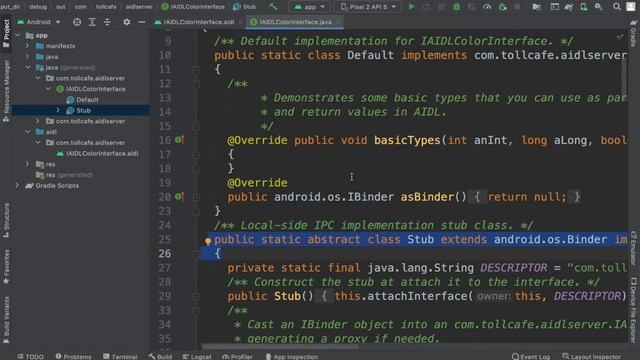This screenshot has width=640, height=360.
Task: Open the Problems tool window
Action: (73, 356)
